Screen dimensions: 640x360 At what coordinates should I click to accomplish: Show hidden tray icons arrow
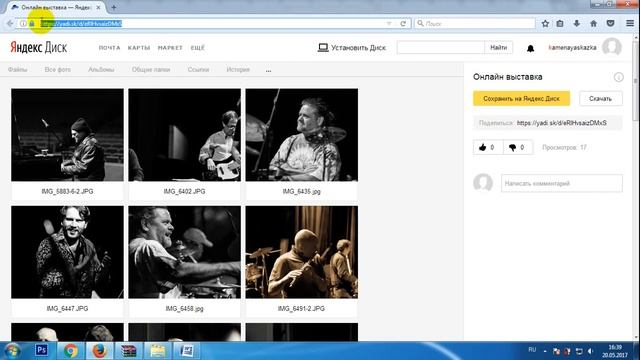coord(545,351)
